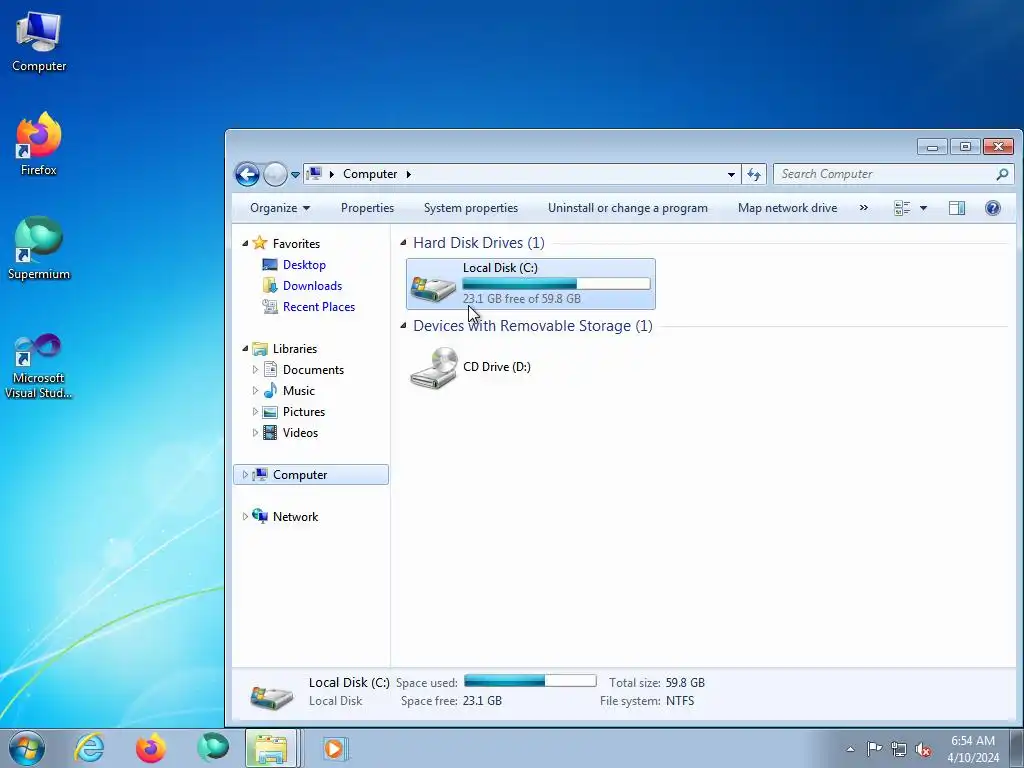Click the computer icon in address bar
The height and width of the screenshot is (768, 1024).
315,174
